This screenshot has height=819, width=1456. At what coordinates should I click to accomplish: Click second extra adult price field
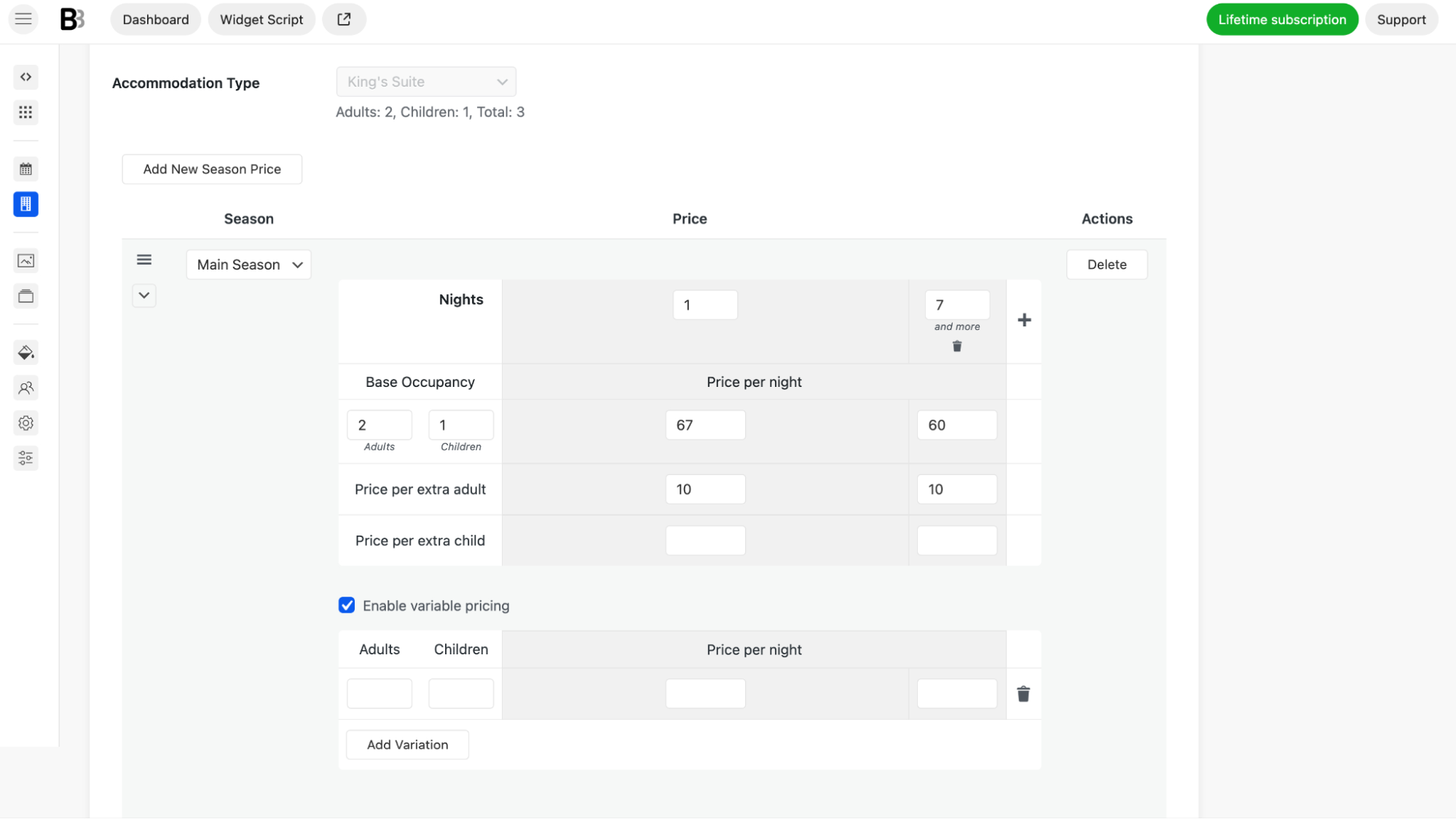click(957, 489)
